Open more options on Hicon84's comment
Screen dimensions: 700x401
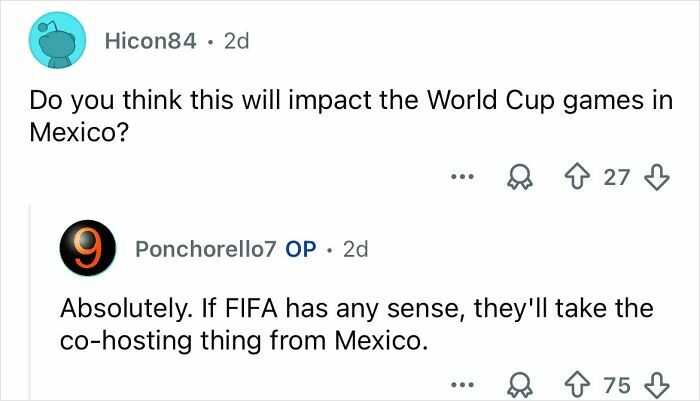point(459,179)
